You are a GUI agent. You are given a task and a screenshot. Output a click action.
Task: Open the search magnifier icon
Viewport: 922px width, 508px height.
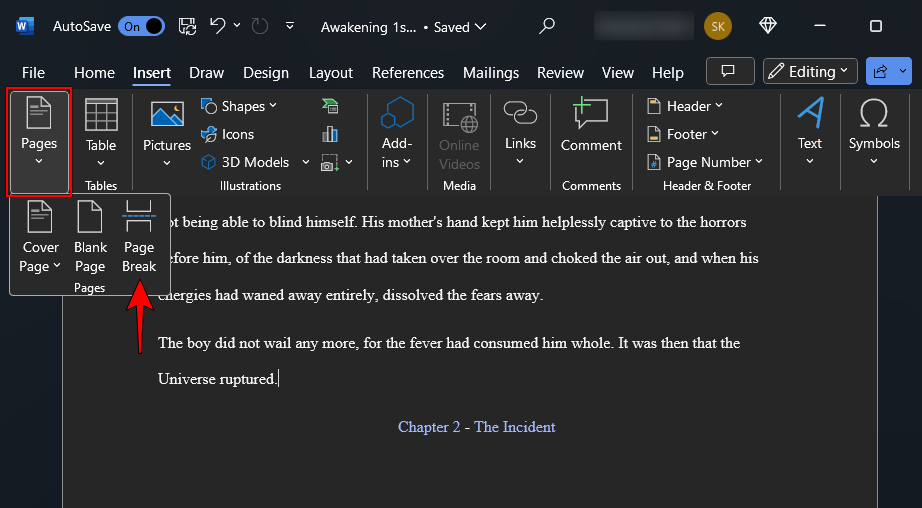(547, 27)
